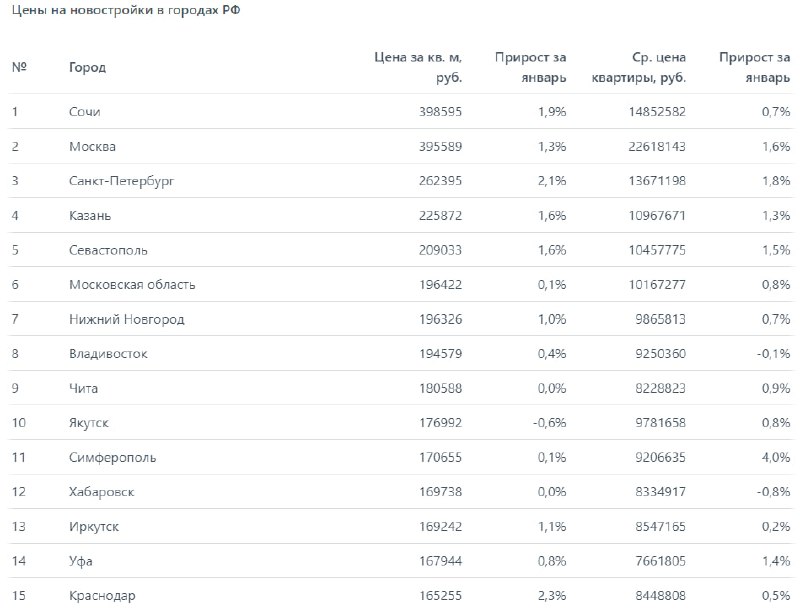Select the Хабаровск city cell
This screenshot has height=611, width=800.
[x=102, y=492]
